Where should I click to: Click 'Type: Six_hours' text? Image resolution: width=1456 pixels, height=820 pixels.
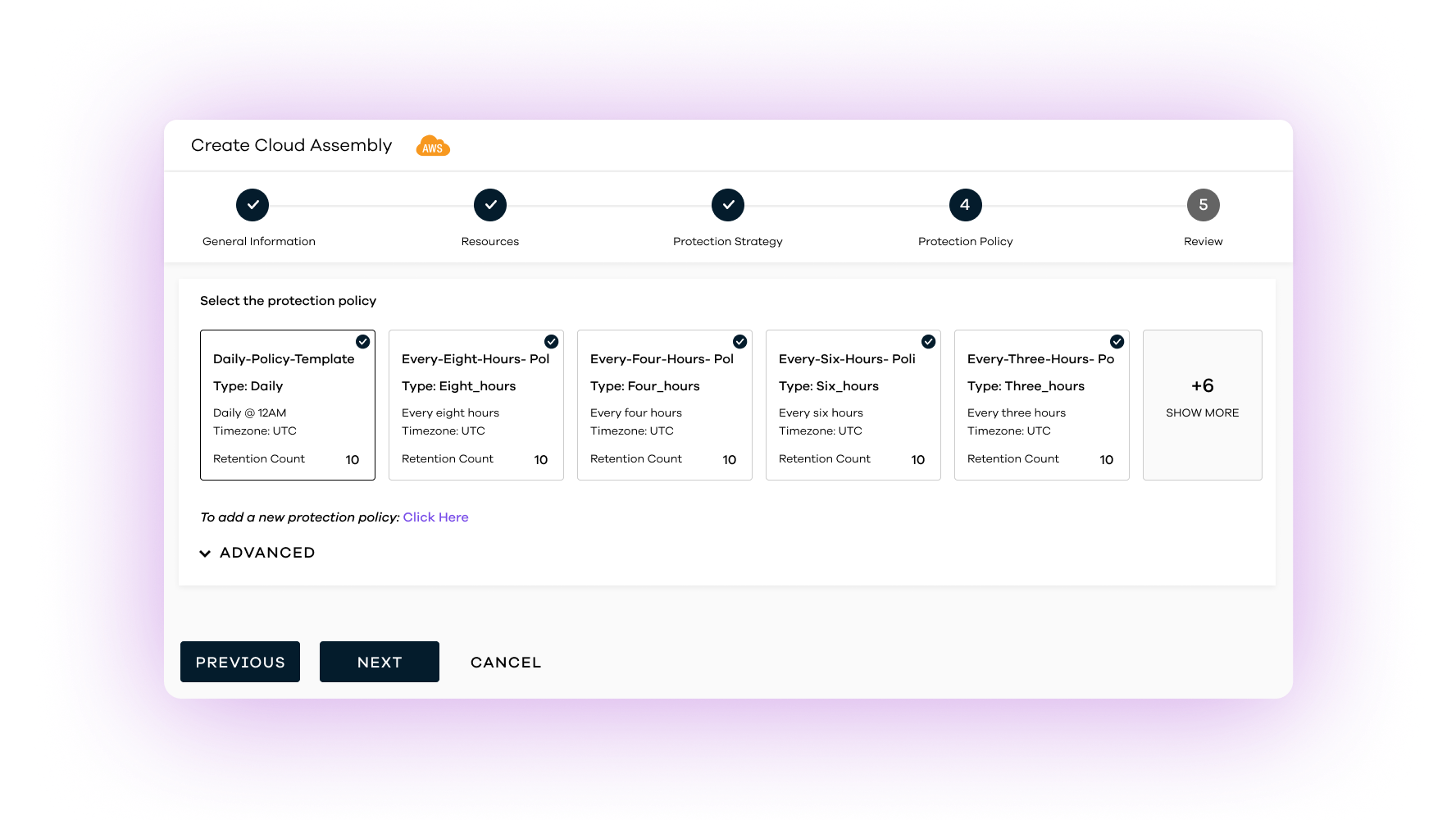(x=828, y=386)
